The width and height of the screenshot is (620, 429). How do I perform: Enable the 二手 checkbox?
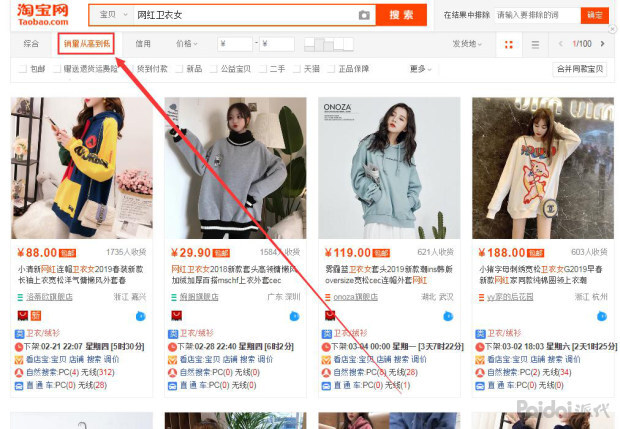(263, 69)
